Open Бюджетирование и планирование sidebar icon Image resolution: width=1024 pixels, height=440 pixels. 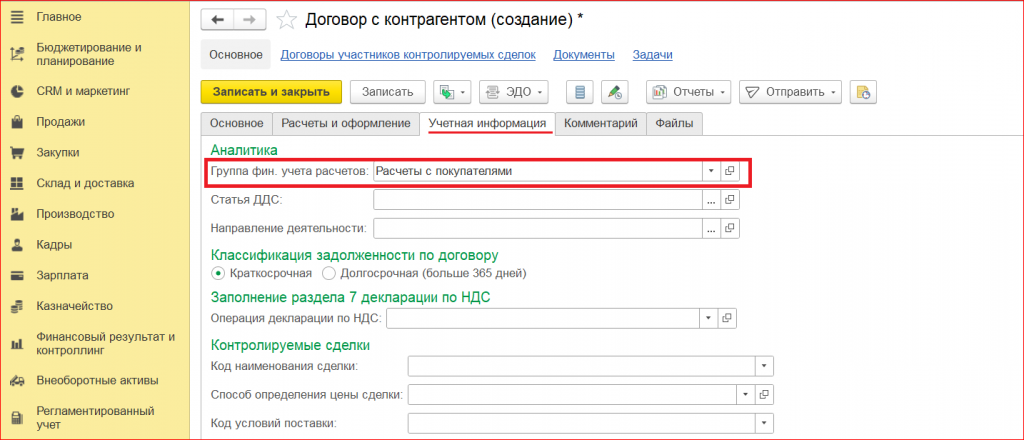pos(18,54)
